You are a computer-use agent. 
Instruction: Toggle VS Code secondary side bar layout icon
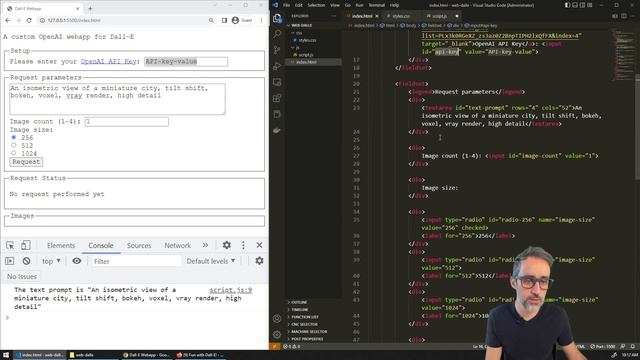582,5
